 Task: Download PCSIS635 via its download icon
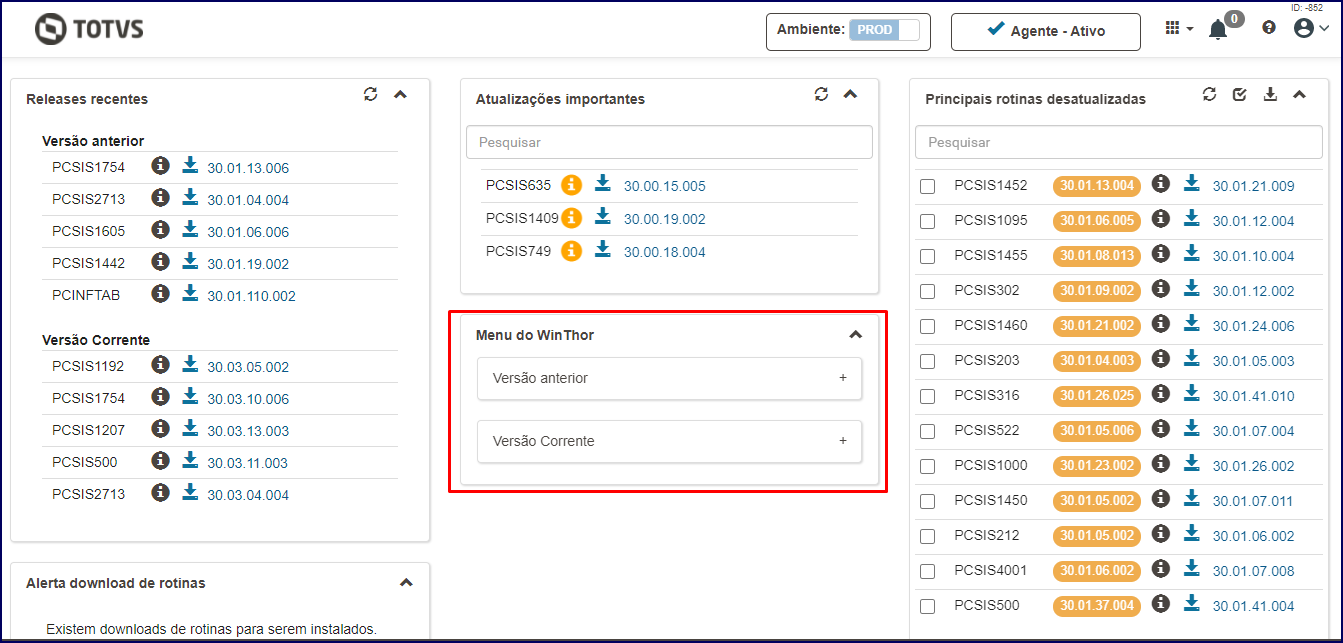602,183
